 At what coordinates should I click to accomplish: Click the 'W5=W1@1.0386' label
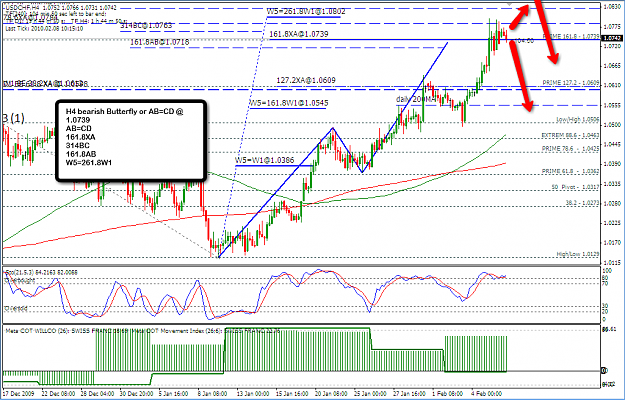click(265, 160)
